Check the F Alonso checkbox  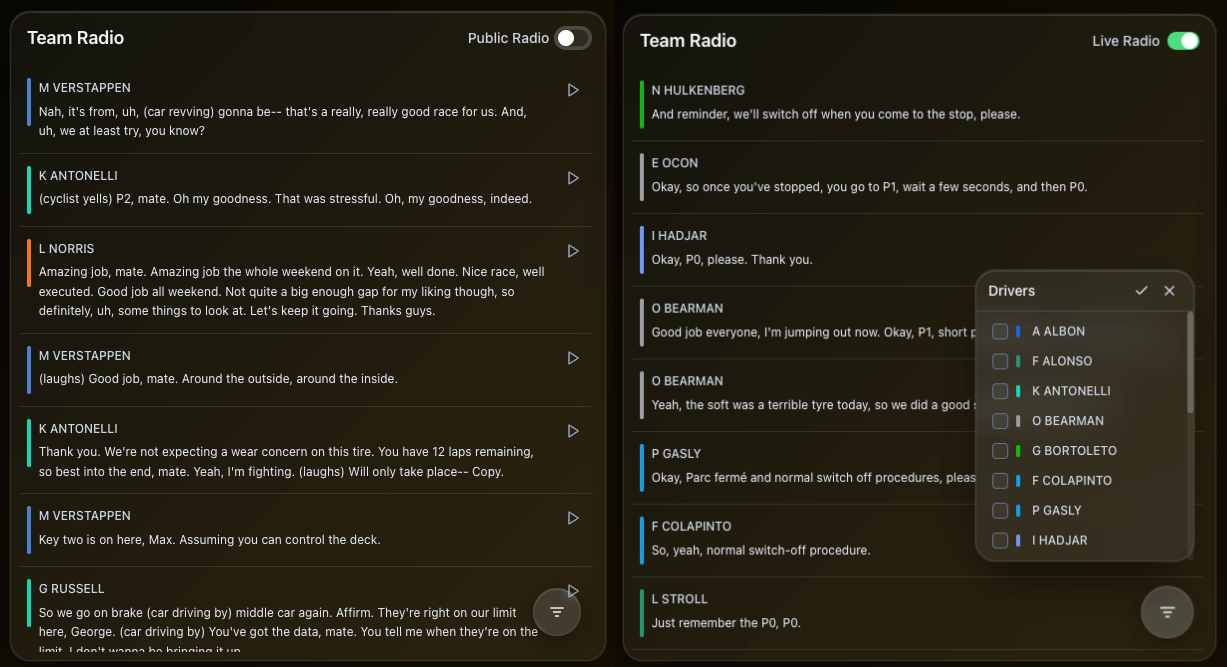[x=1000, y=361]
